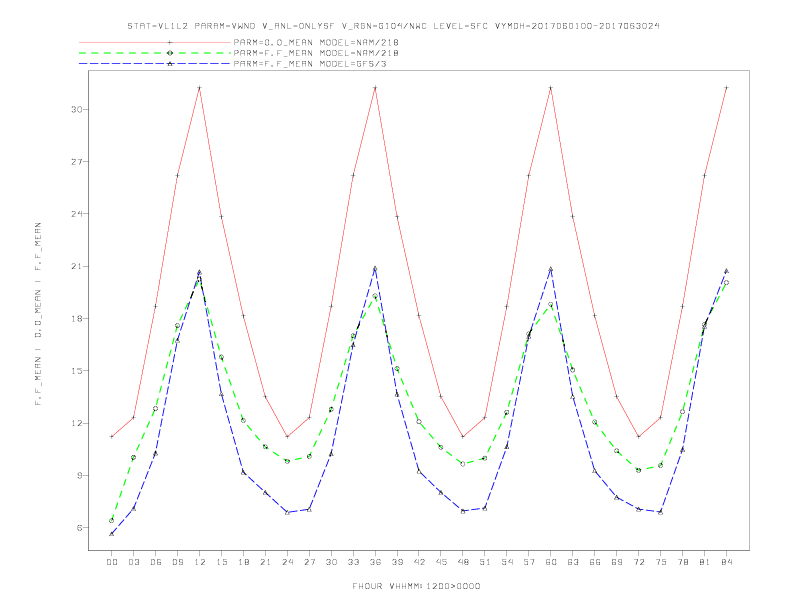The width and height of the screenshot is (792, 612).
Task: Click x-axis tick label 12
Action: point(200,562)
